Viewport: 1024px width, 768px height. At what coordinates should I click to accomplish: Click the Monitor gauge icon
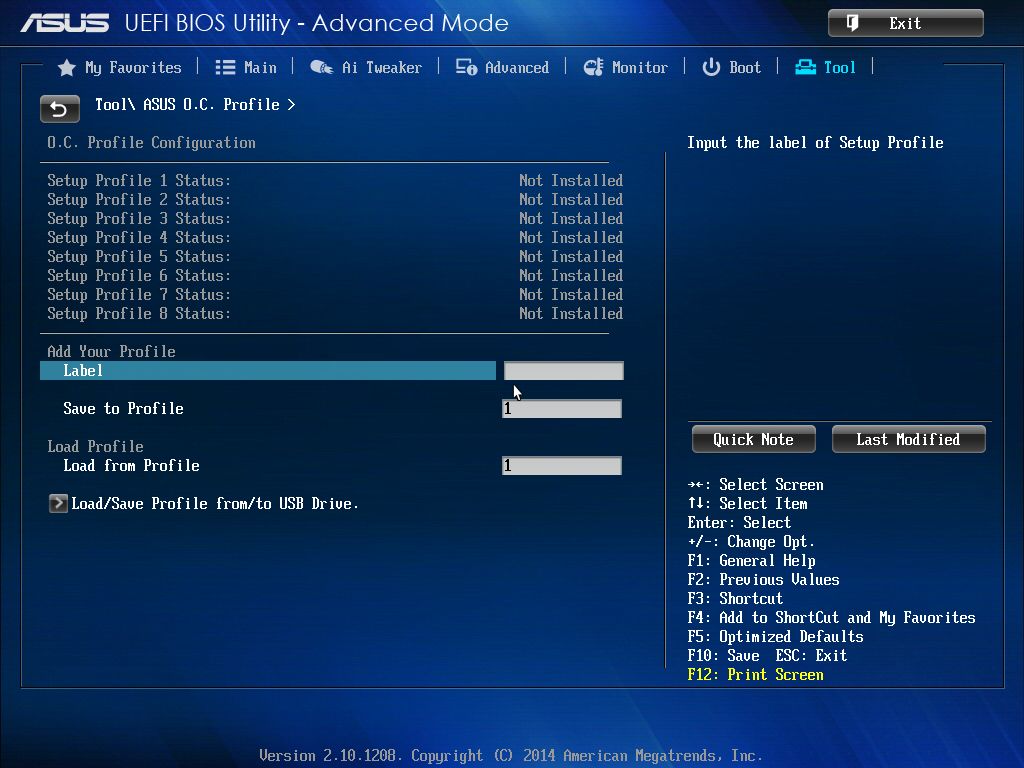coord(594,67)
